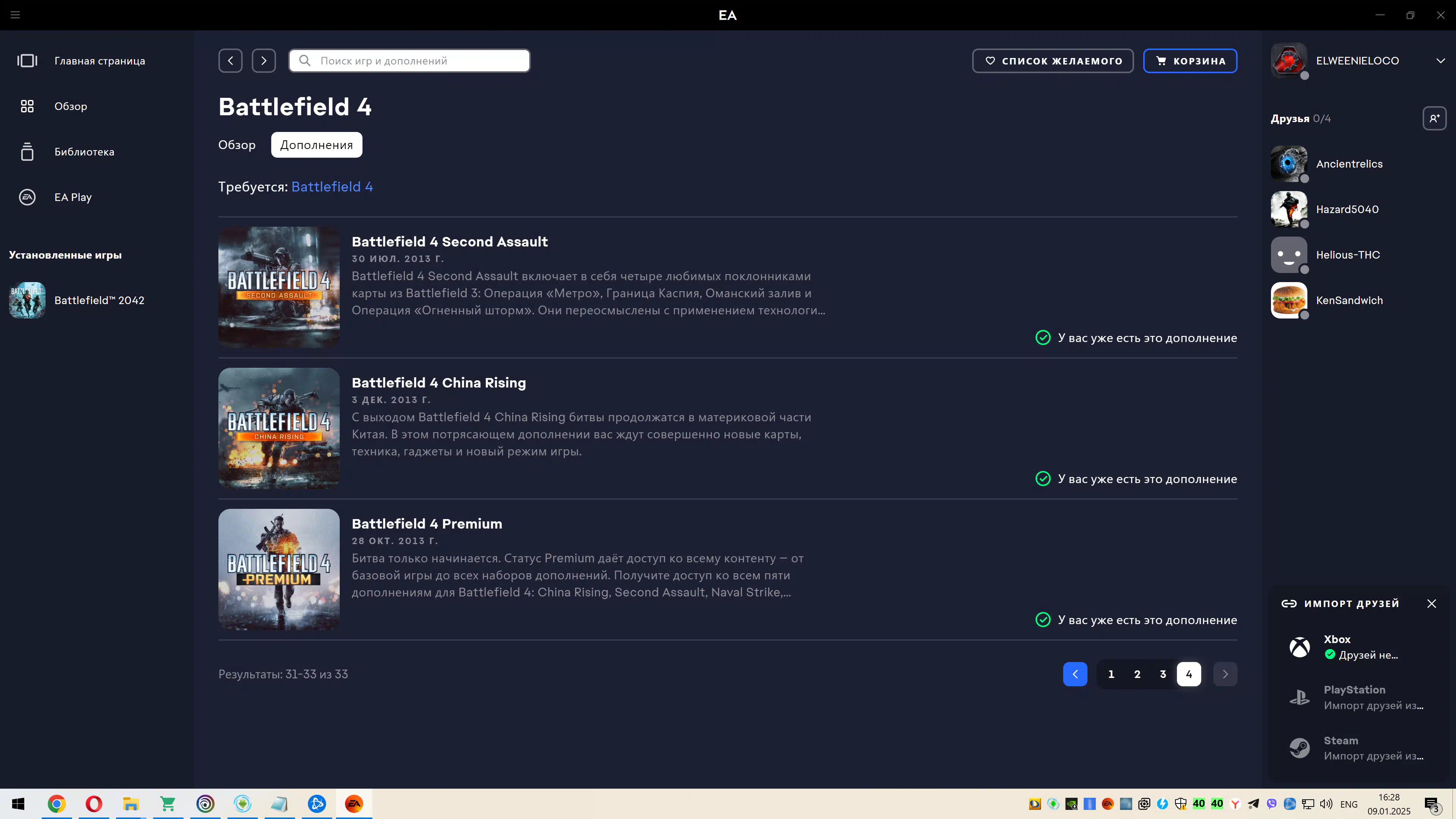The height and width of the screenshot is (819, 1456).
Task: Open Battlefield 4 Premium title
Action: coord(427,523)
